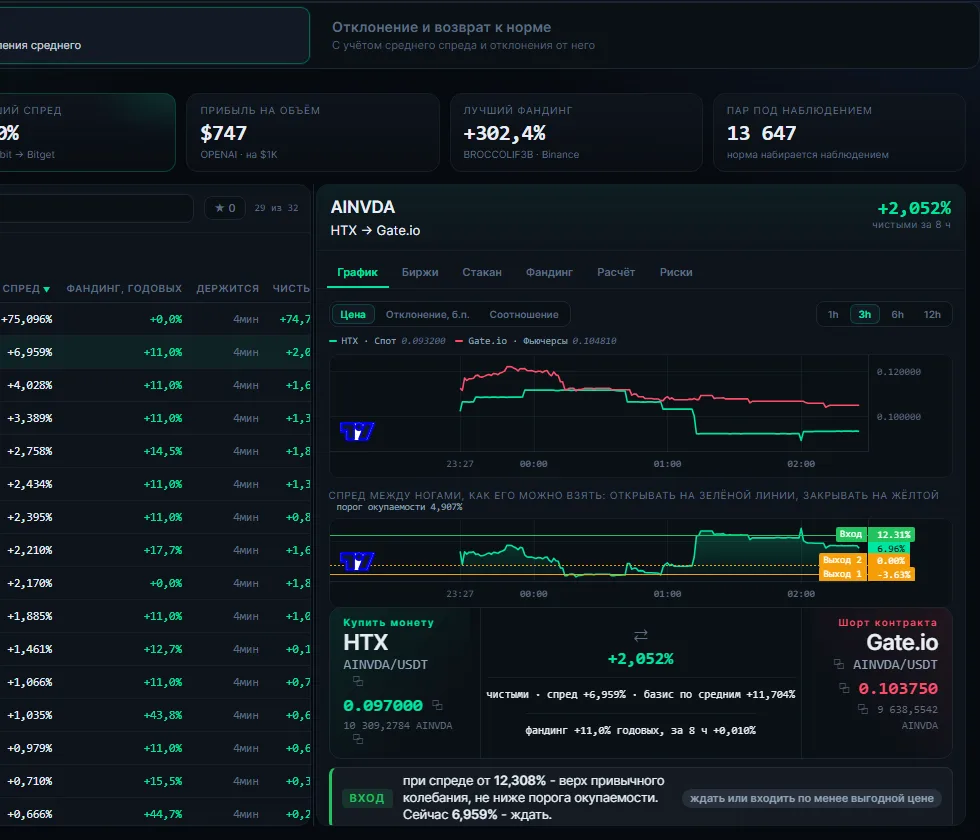The image size is (980, 840).
Task: Open the Стакан tab
Action: pos(482,272)
